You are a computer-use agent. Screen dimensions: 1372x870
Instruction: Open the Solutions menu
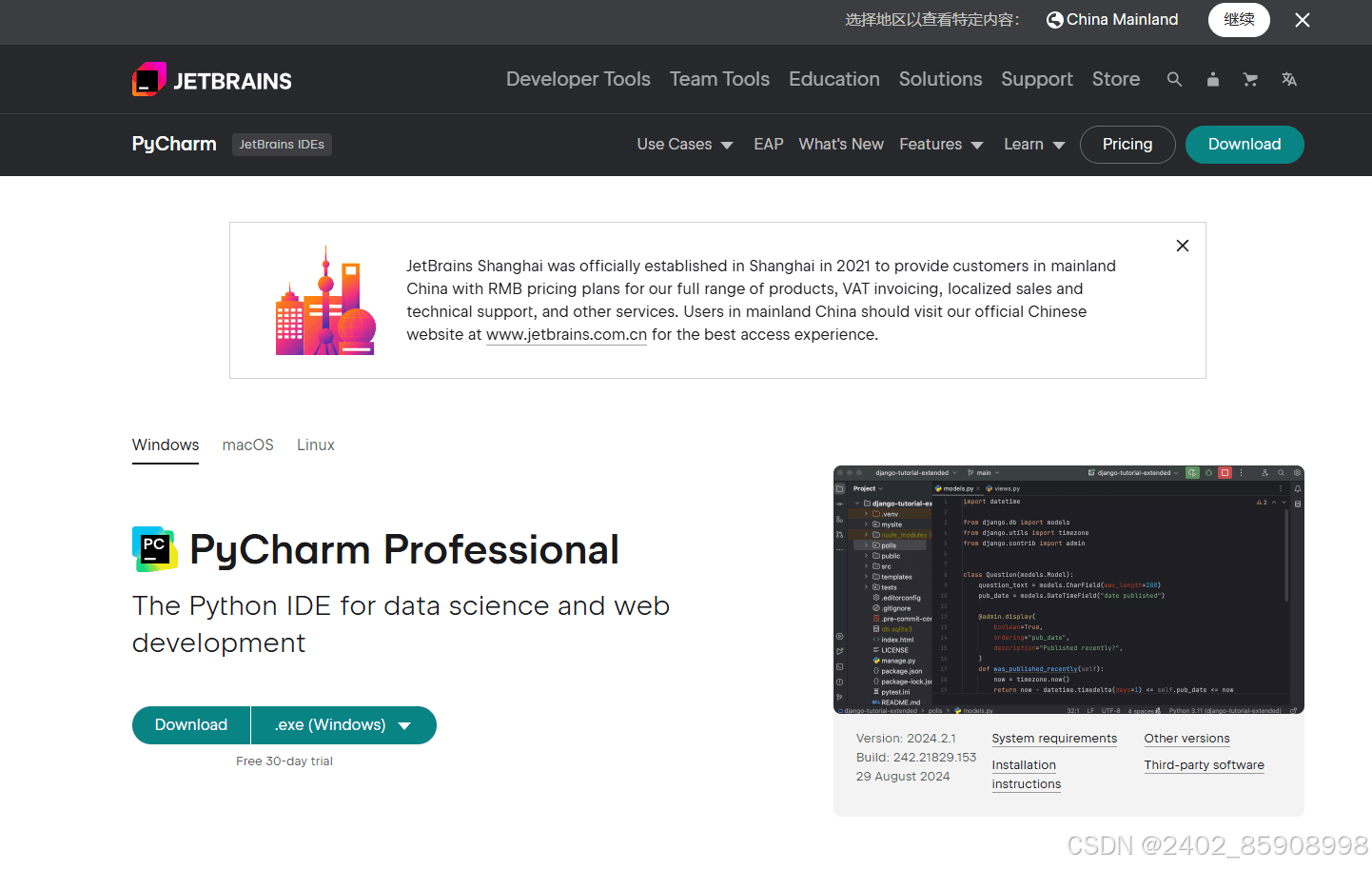940,79
